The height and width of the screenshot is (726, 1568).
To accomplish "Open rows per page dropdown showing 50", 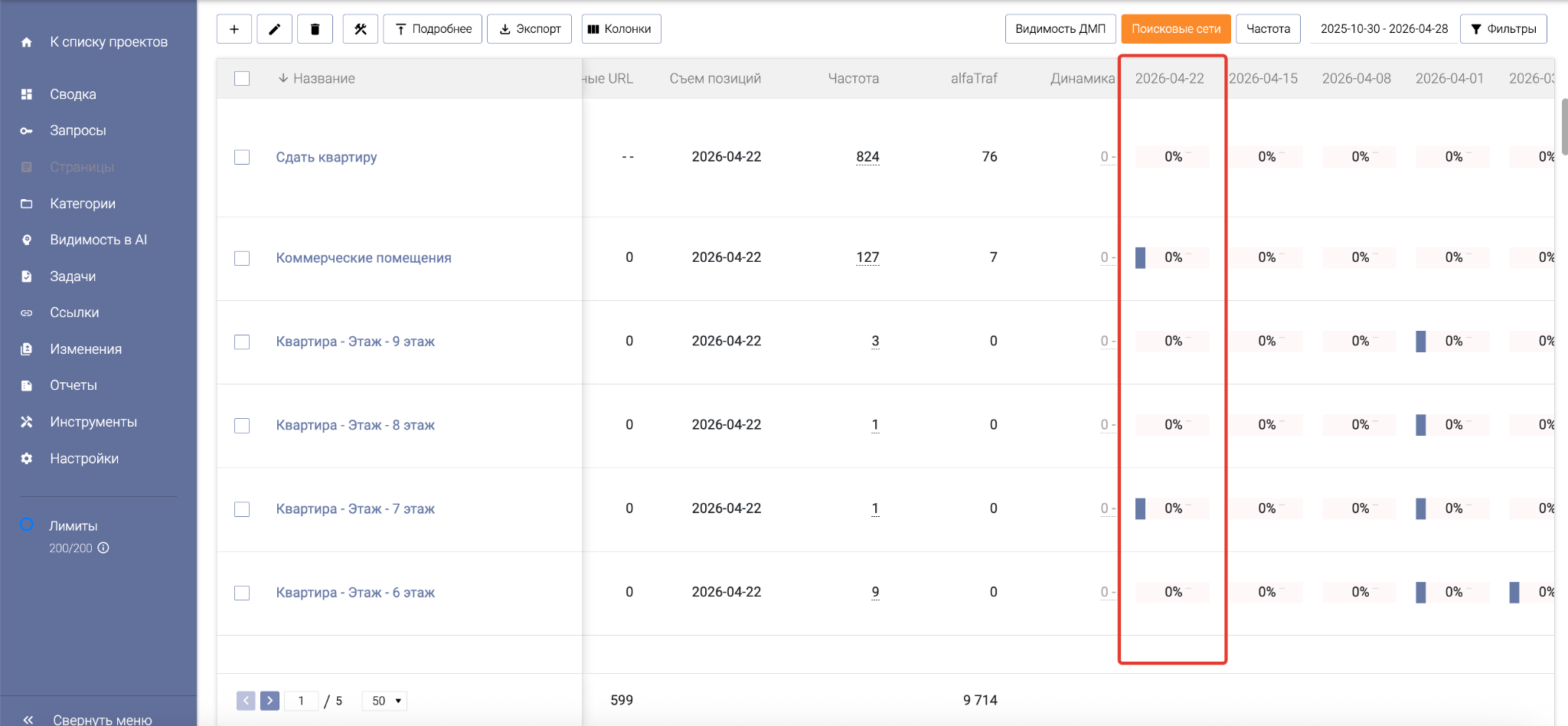I will (x=385, y=701).
